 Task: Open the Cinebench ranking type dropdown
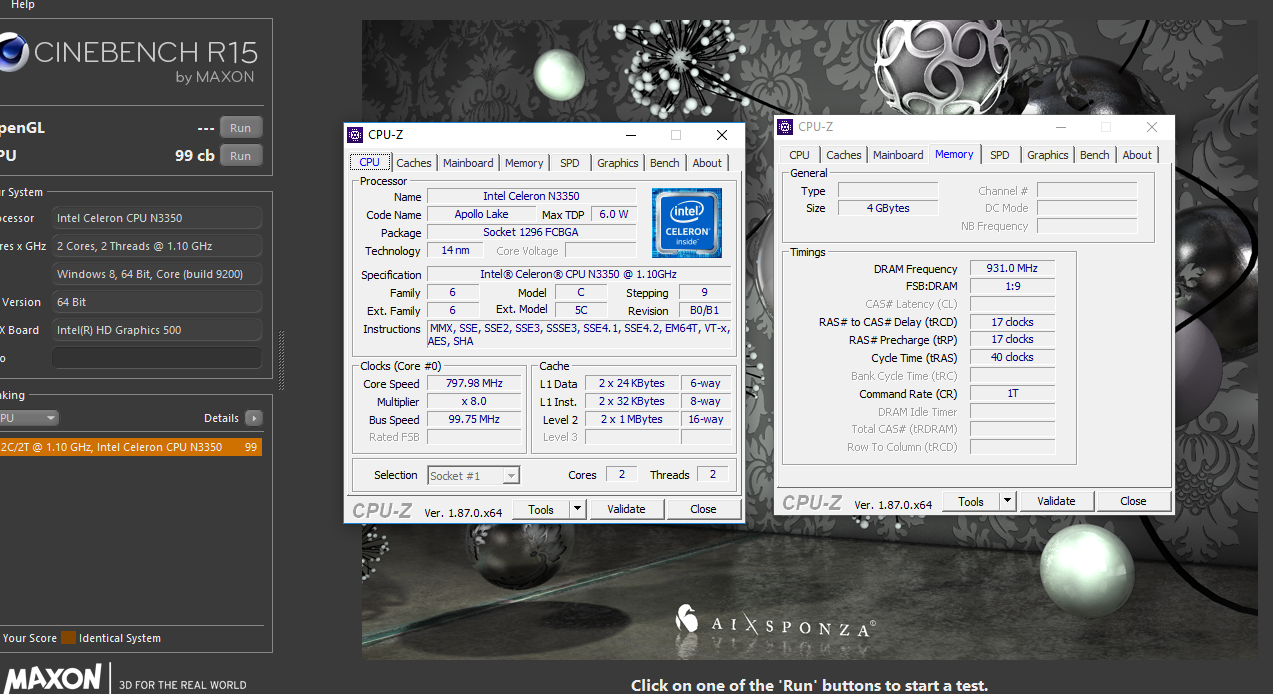28,418
